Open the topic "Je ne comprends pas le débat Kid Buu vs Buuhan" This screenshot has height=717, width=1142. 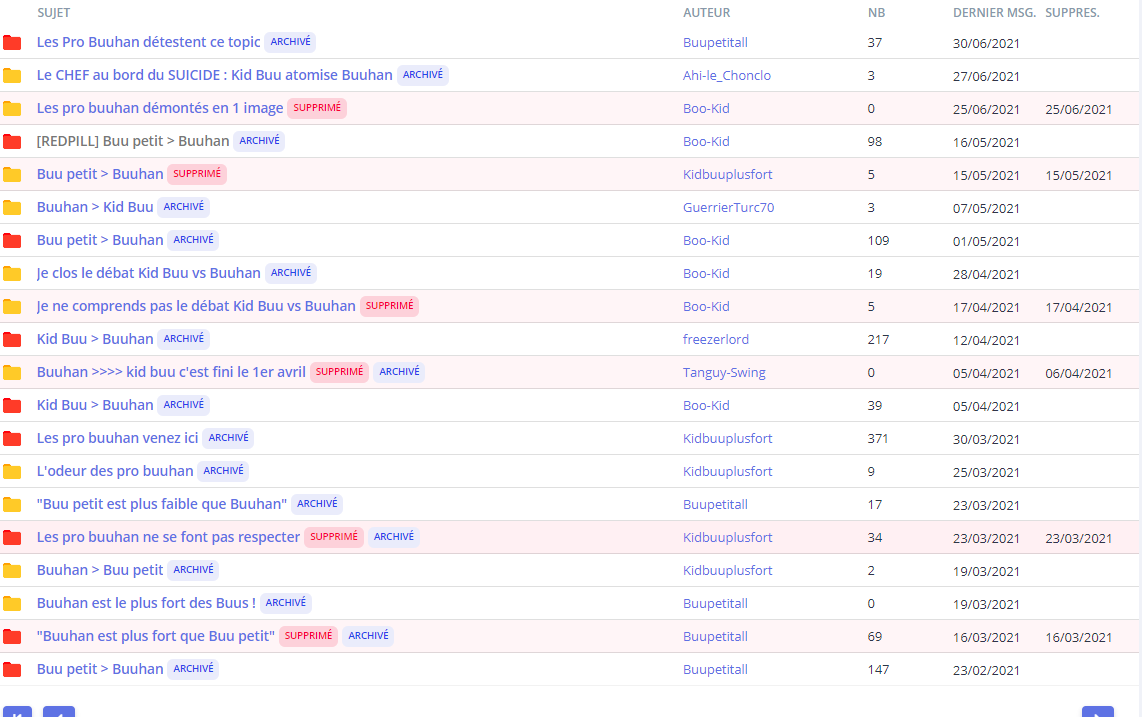197,306
